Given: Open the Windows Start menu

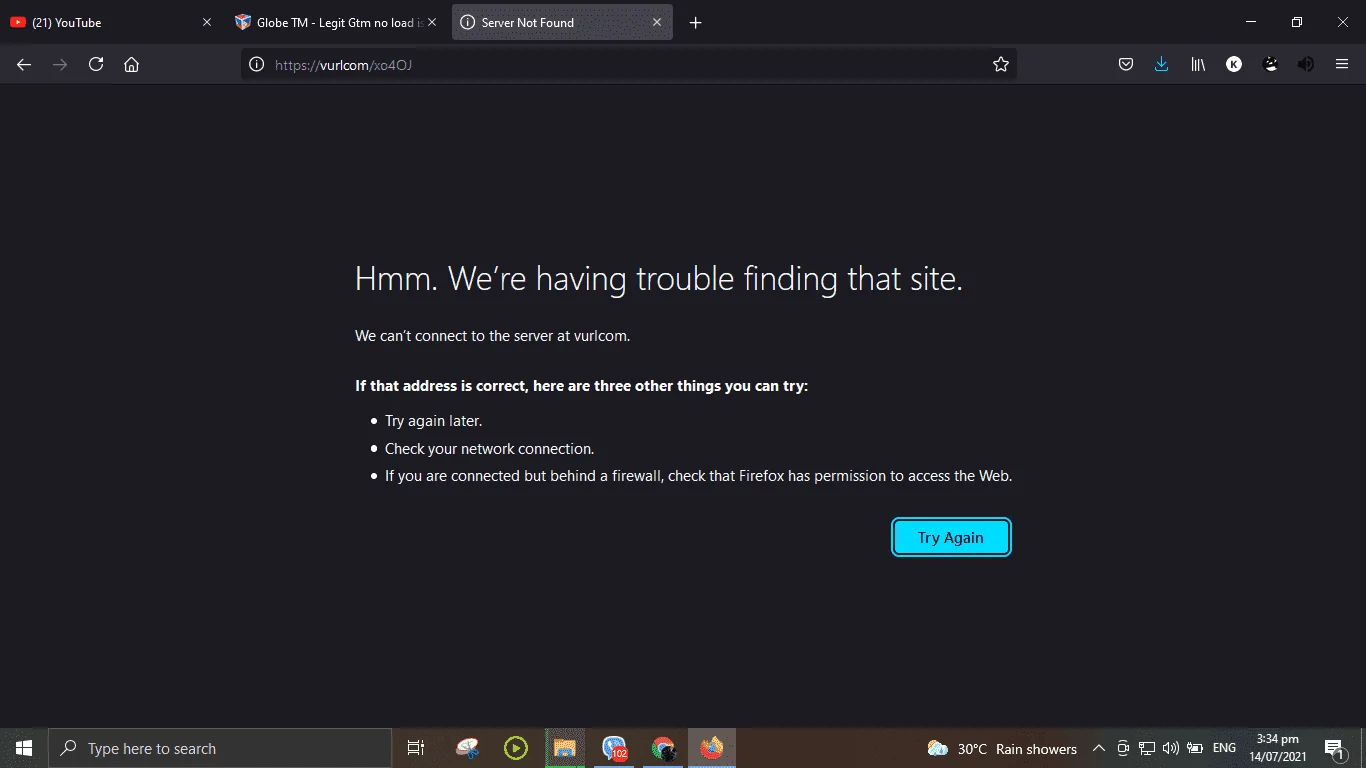Looking at the screenshot, I should (24, 748).
